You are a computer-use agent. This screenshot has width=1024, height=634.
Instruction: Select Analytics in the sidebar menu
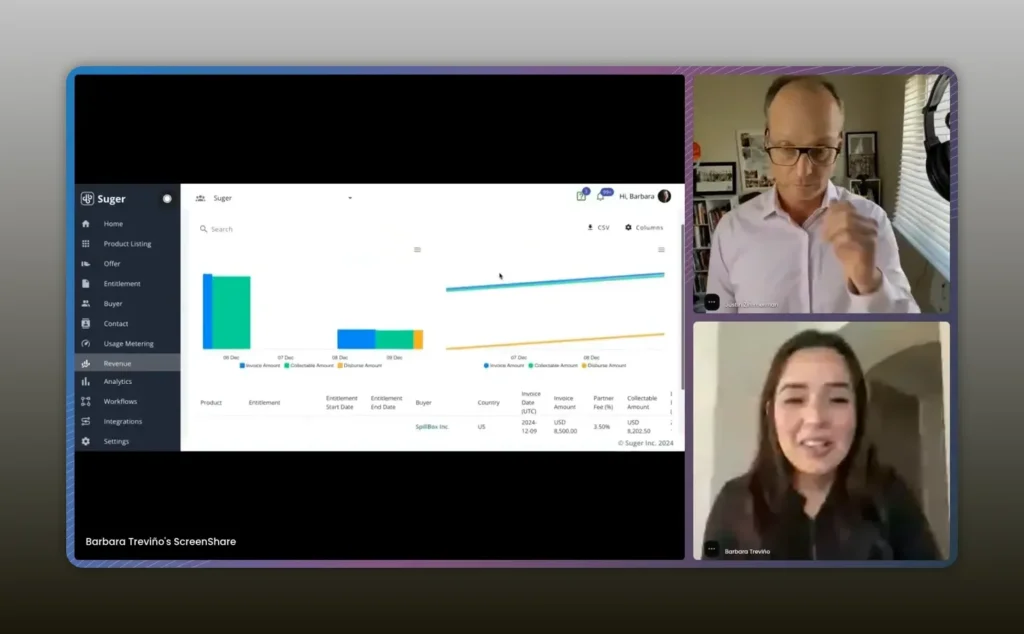click(x=117, y=382)
